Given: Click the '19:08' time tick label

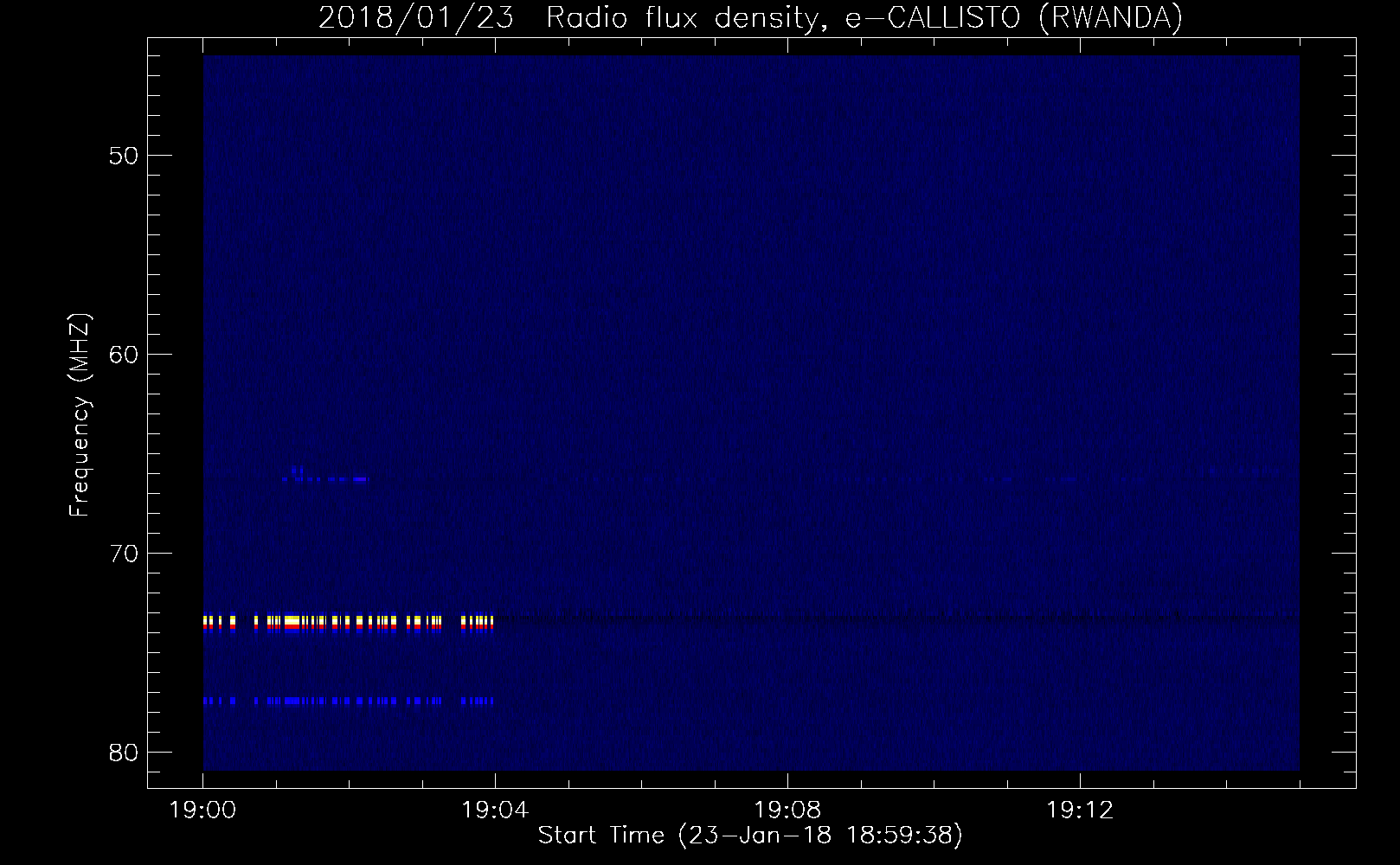Looking at the screenshot, I should point(787,811).
